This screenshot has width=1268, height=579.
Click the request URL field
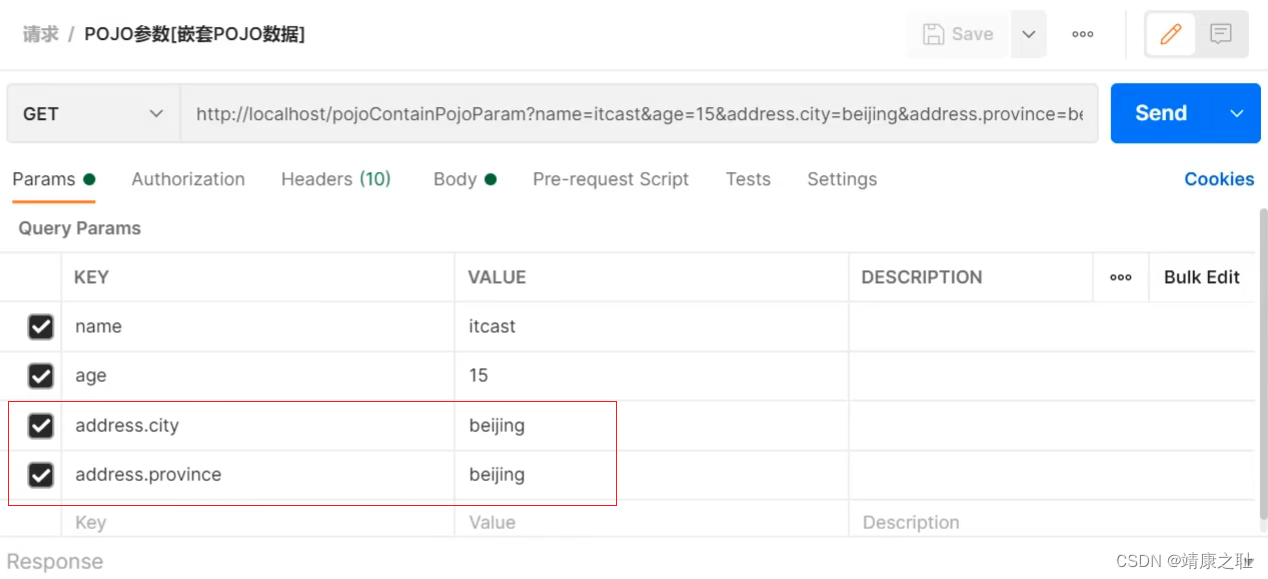point(639,114)
